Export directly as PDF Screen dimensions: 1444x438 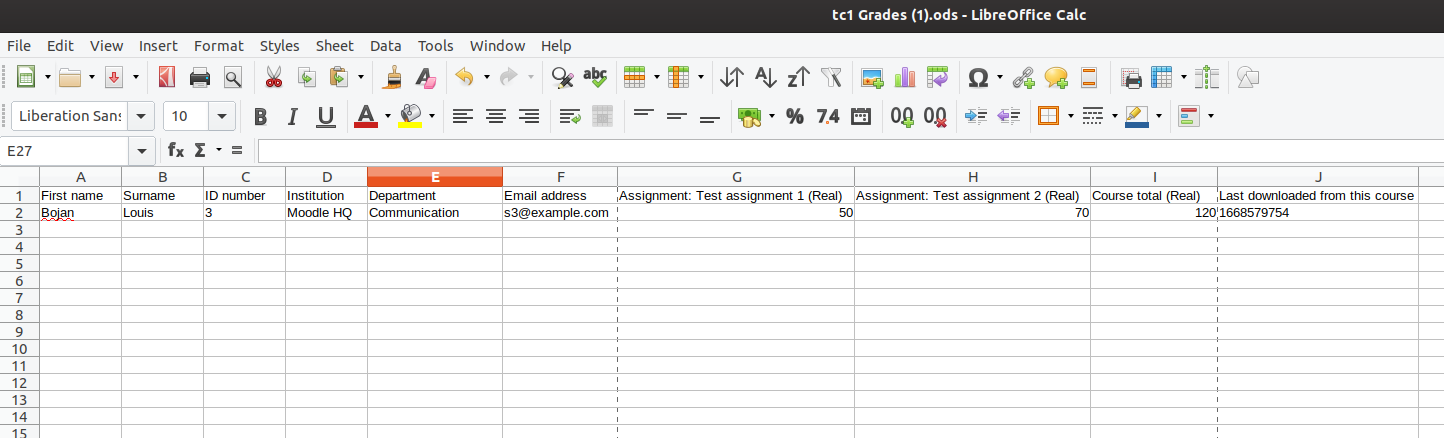pyautogui.click(x=167, y=77)
